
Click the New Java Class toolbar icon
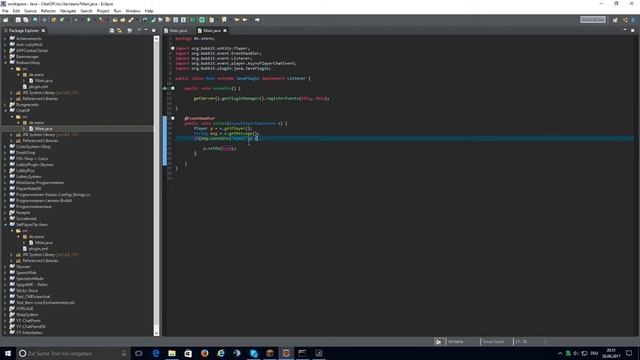[62, 20]
